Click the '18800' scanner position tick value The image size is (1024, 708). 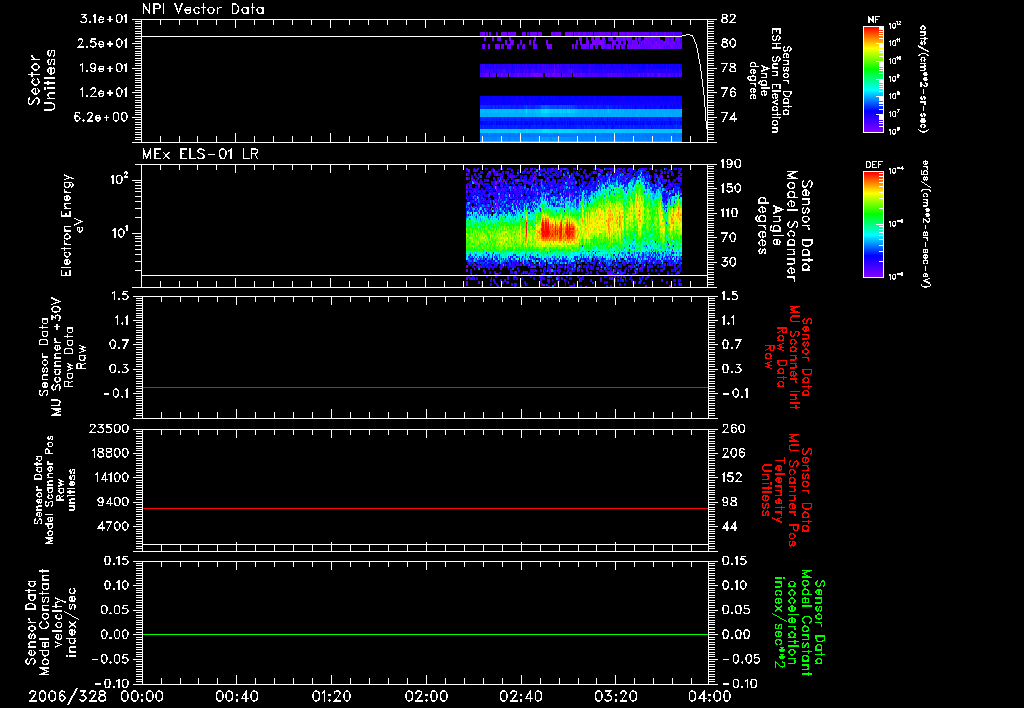(x=110, y=453)
